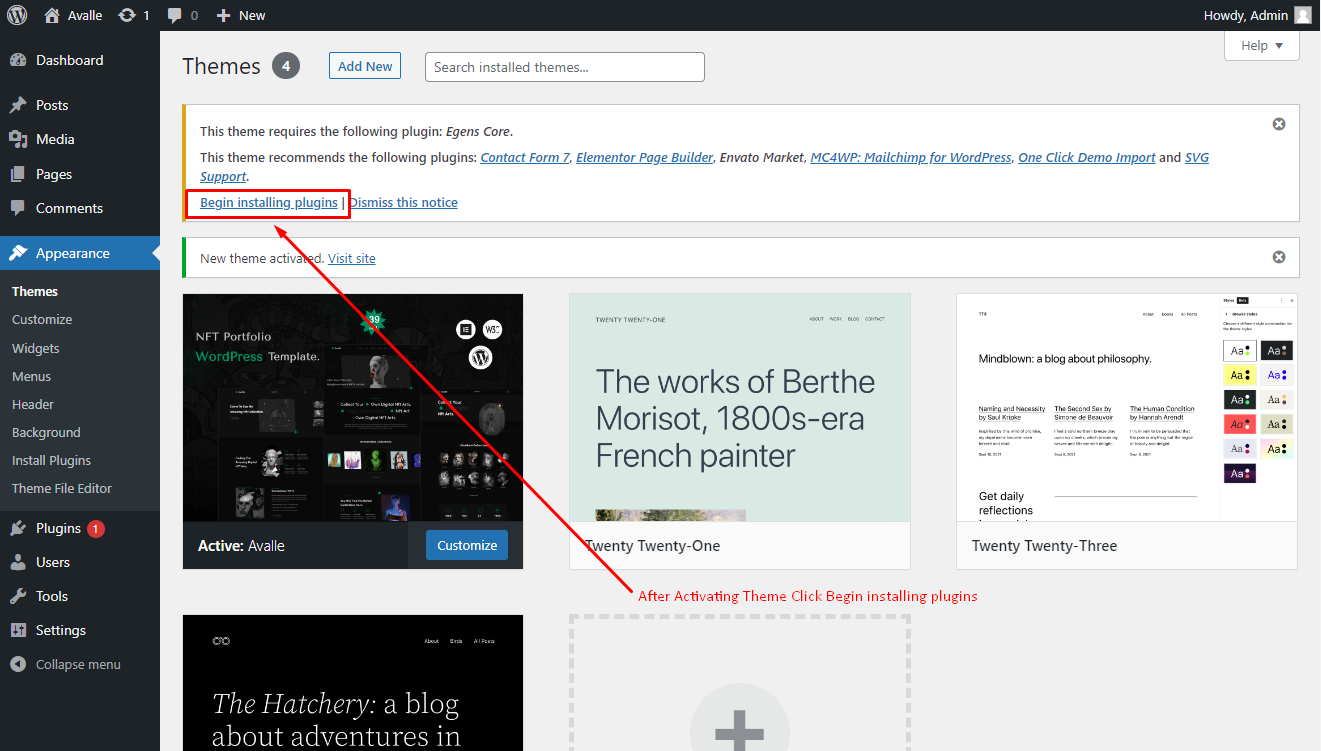
Task: Open the Elementor Page Builder link
Action: coord(645,157)
